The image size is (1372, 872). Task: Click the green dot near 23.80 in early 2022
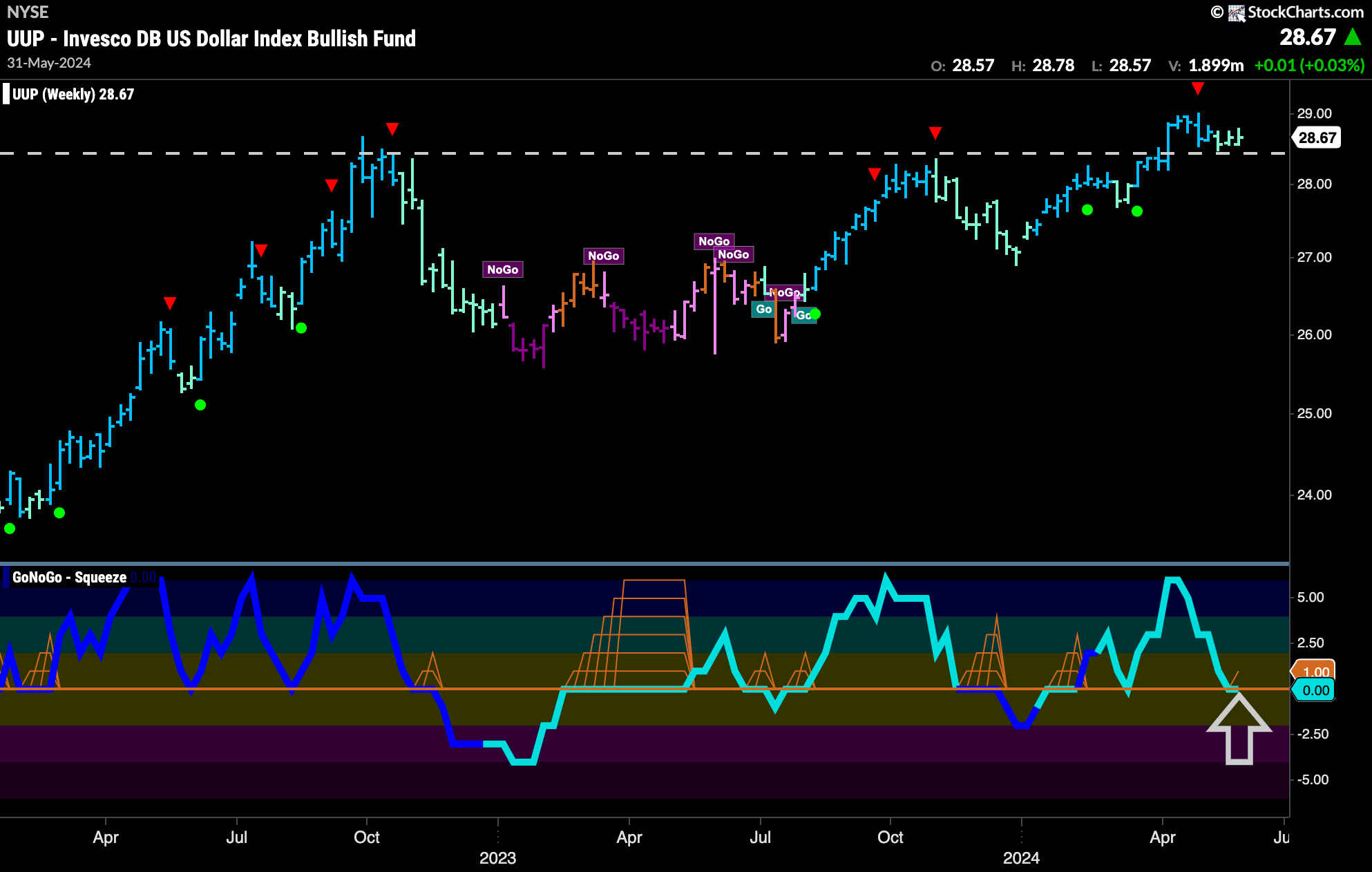click(59, 513)
